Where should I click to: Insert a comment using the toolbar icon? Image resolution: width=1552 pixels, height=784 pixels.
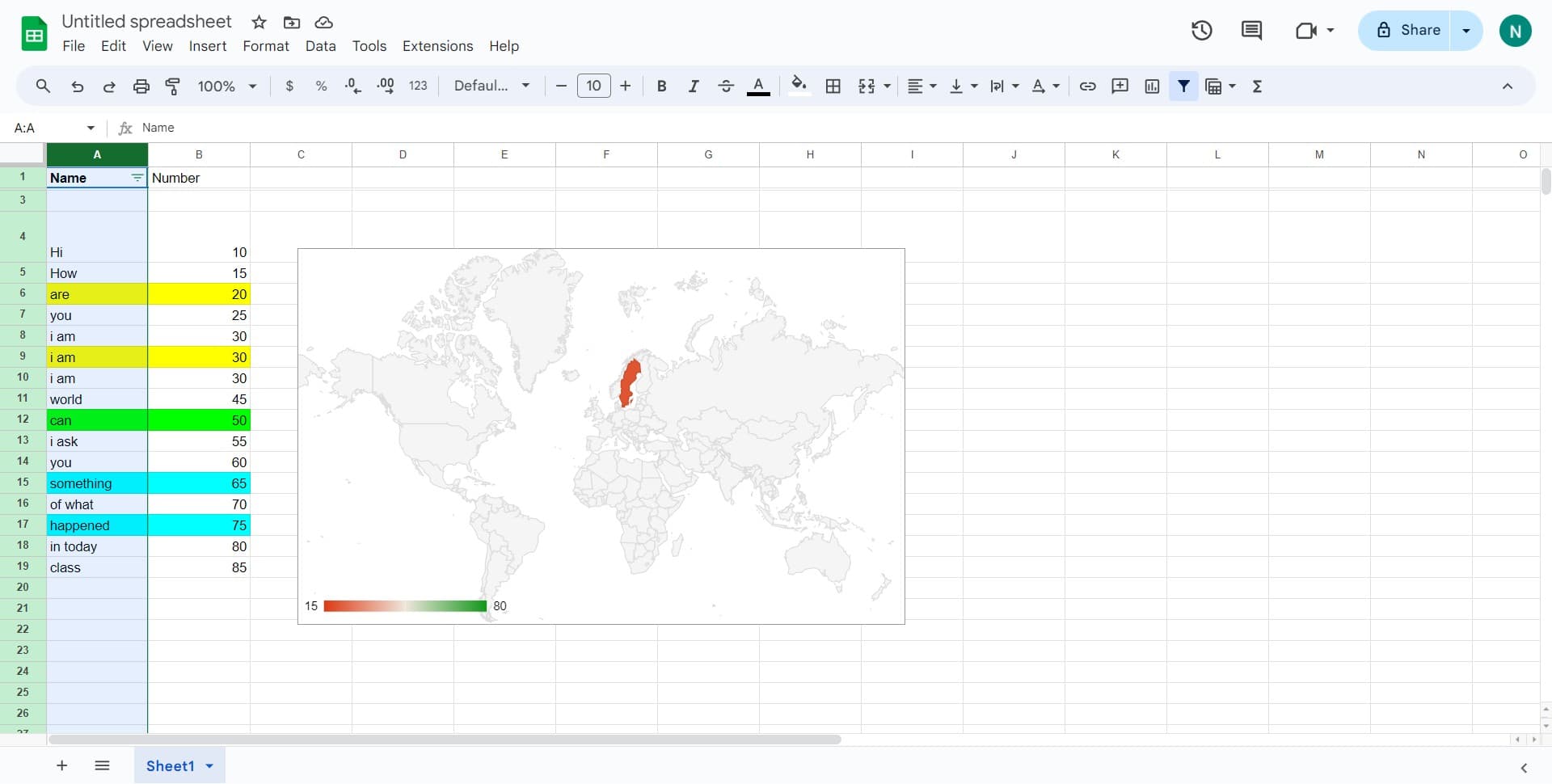click(x=1120, y=86)
